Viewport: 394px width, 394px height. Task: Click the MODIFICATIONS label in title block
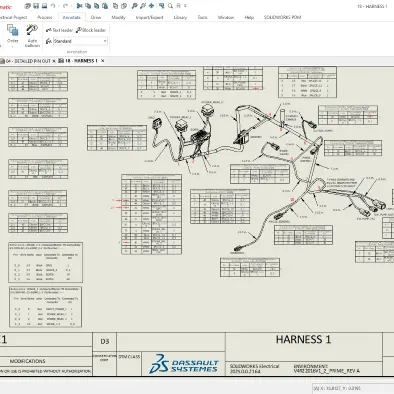pyautogui.click(x=28, y=361)
